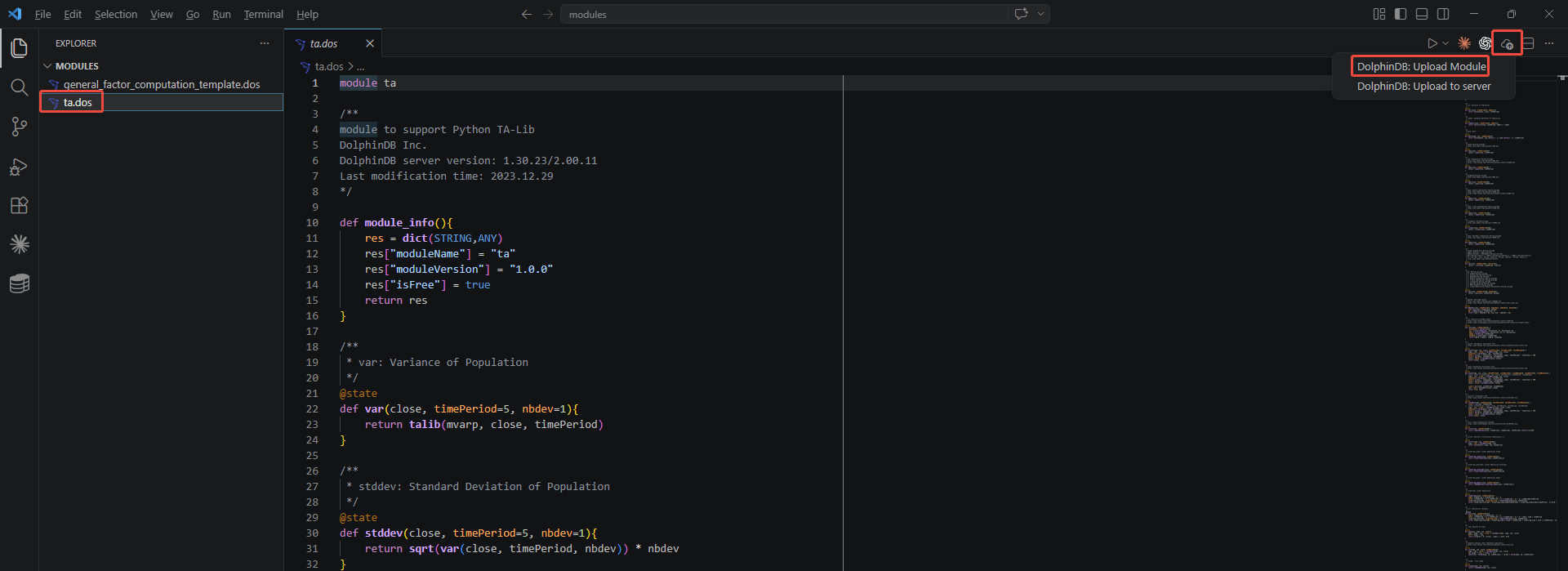The height and width of the screenshot is (571, 1568).
Task: Toggle the secondary side bar visibility
Action: point(1443,14)
